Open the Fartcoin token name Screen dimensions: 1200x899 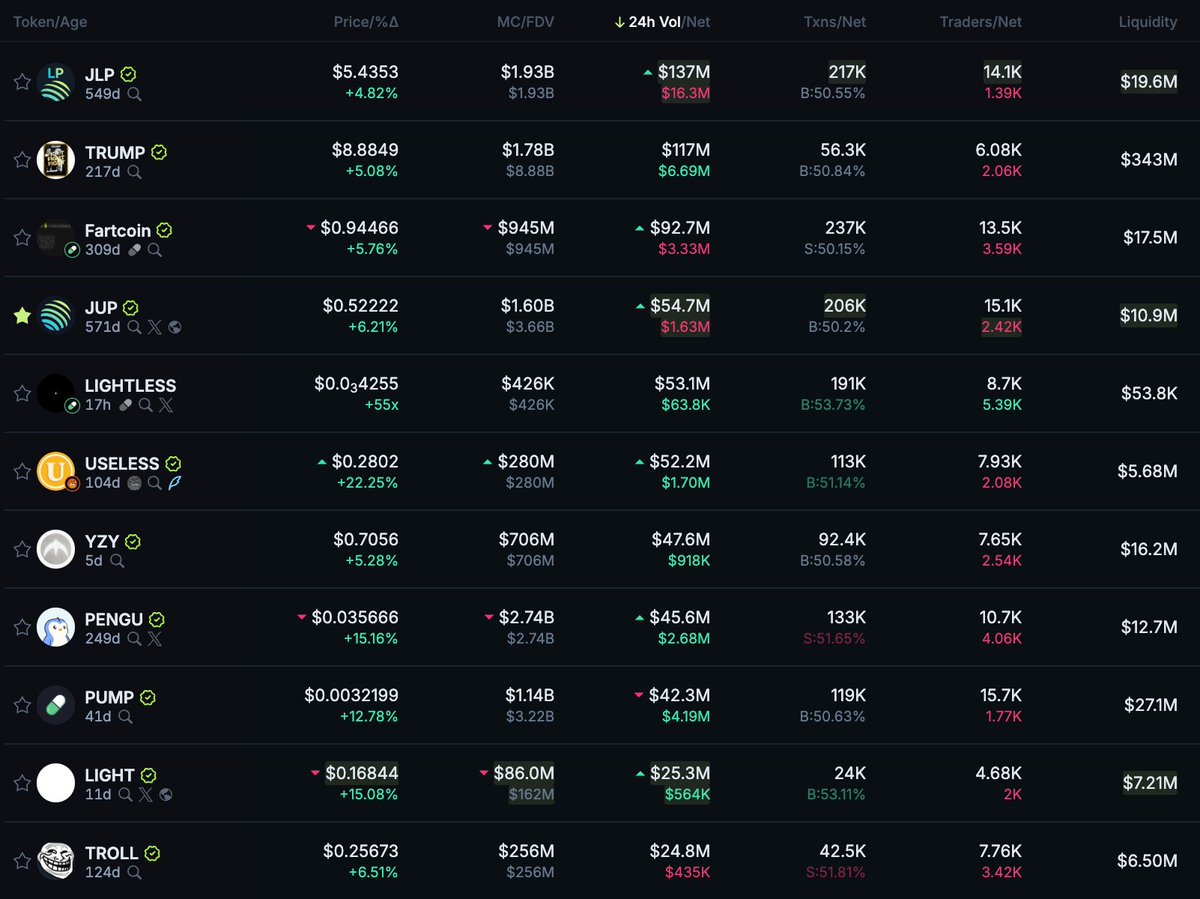[x=118, y=230]
